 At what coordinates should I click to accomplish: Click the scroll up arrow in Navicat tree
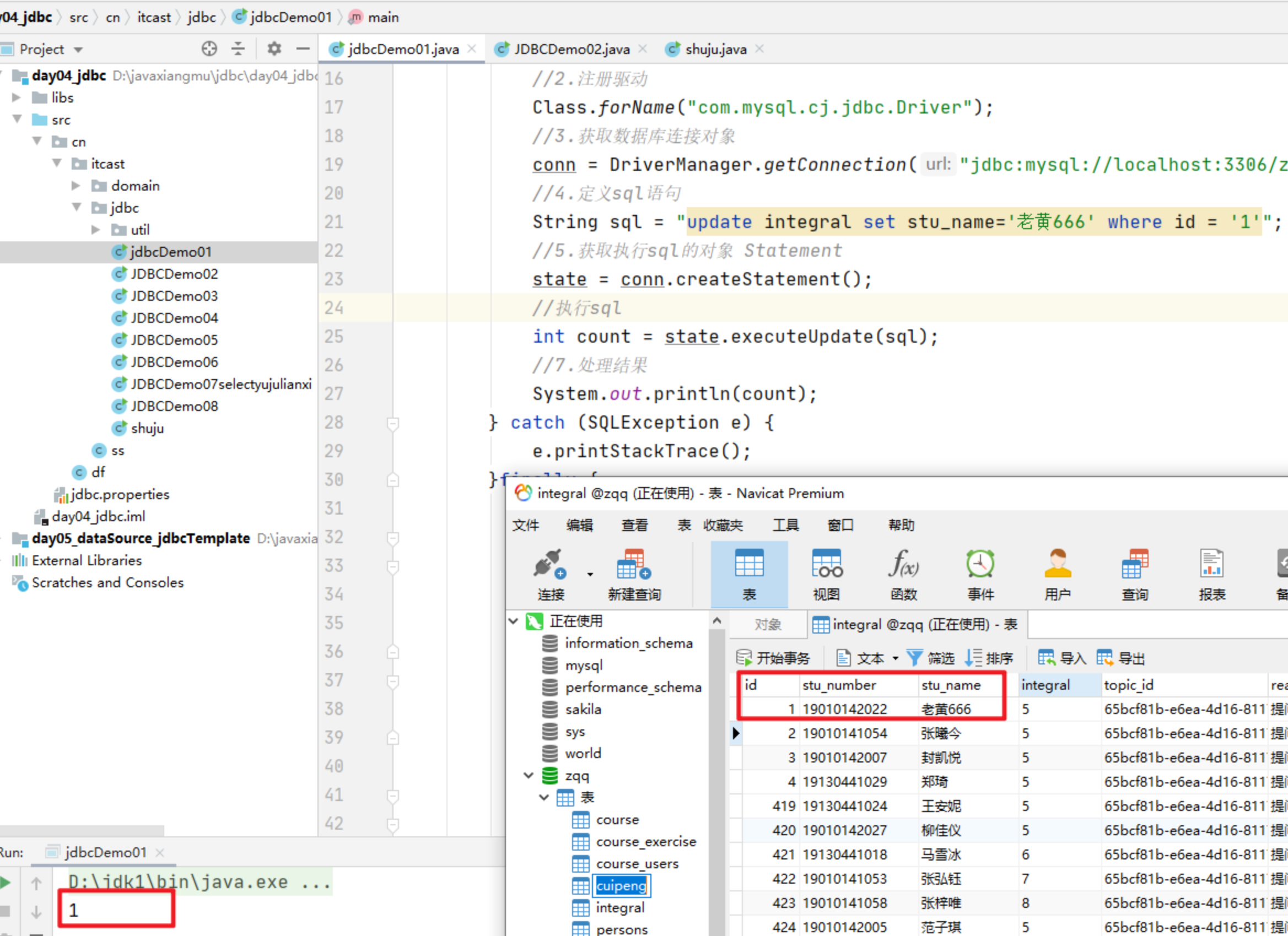tap(716, 620)
